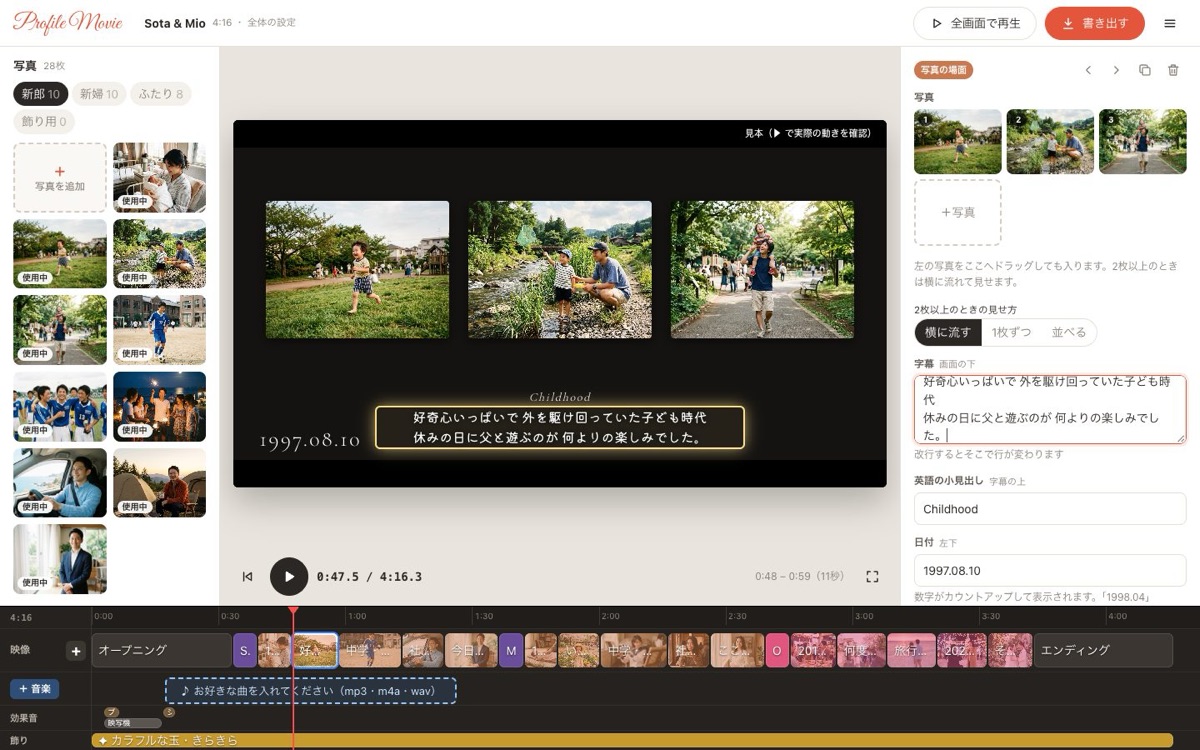Select the オープニング clip in the timeline
The width and height of the screenshot is (1200, 750).
(x=161, y=650)
